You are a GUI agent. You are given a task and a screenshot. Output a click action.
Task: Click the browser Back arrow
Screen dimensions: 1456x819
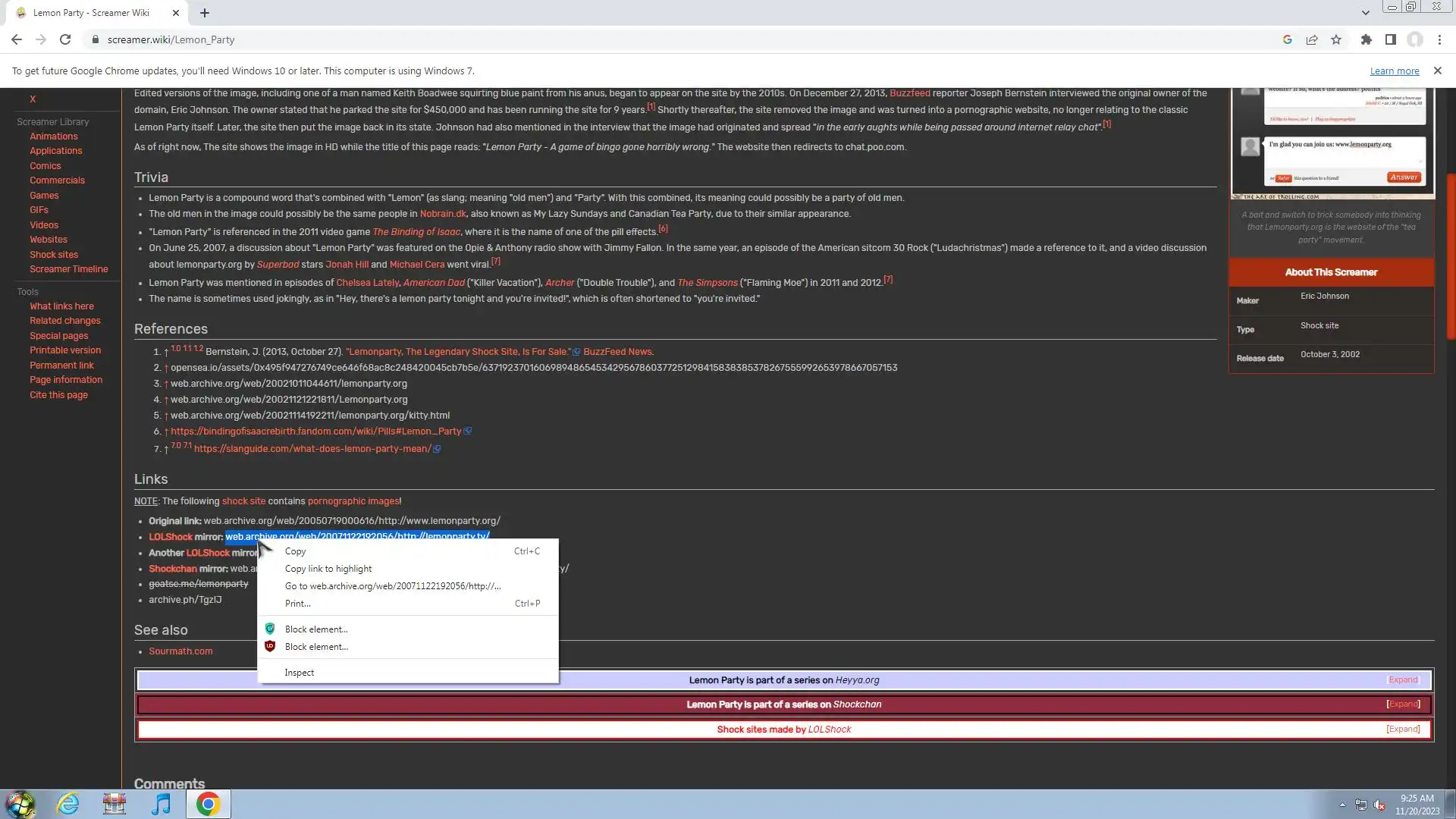click(17, 39)
